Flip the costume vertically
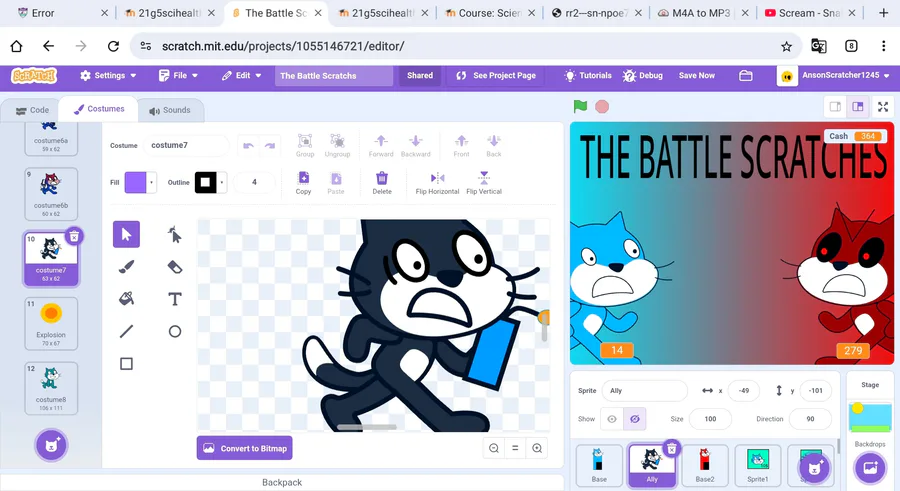Viewport: 900px width, 491px height. point(484,183)
